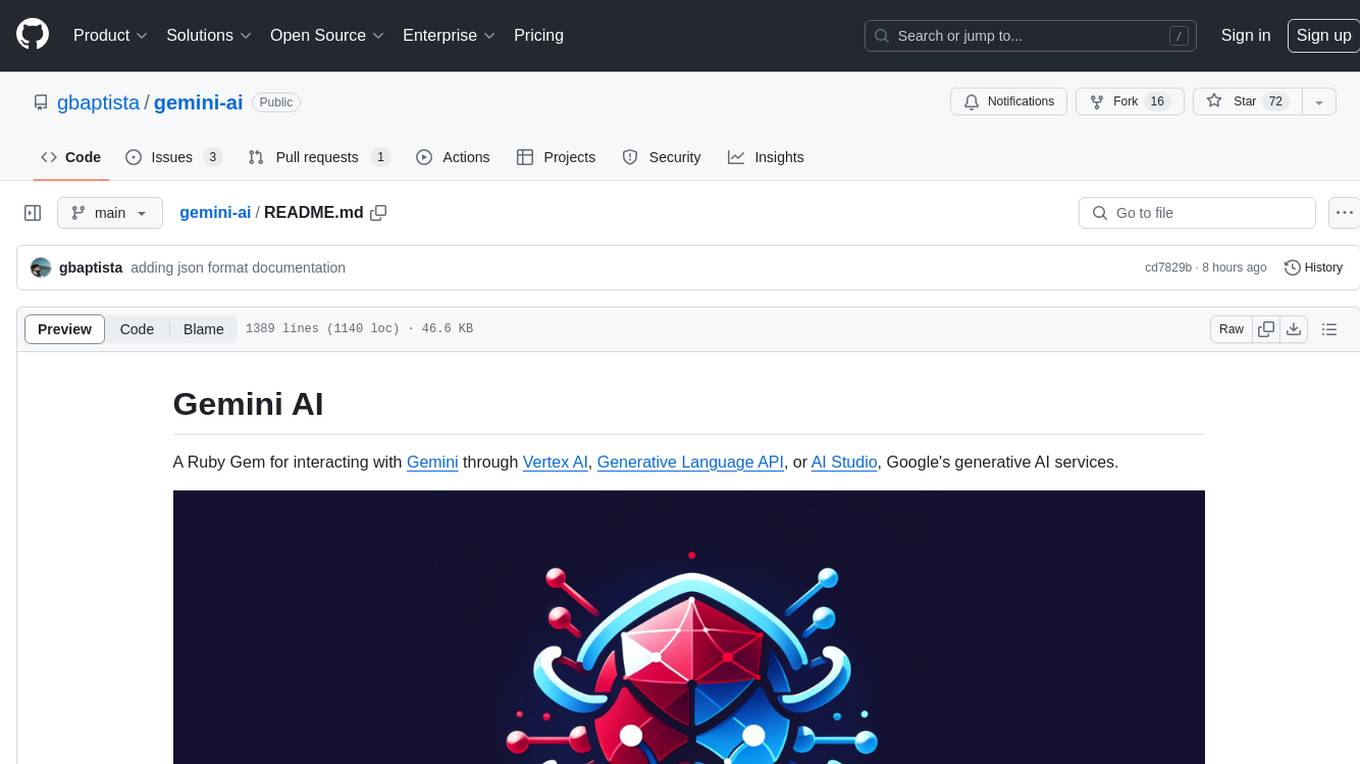Download the raw file icon
This screenshot has height=764, width=1360.
(1294, 329)
